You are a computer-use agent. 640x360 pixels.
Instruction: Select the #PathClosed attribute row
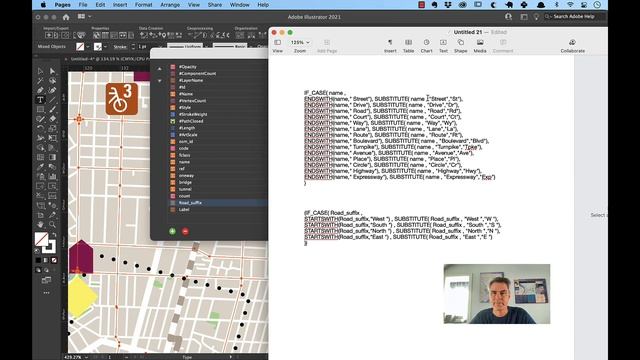(x=218, y=121)
